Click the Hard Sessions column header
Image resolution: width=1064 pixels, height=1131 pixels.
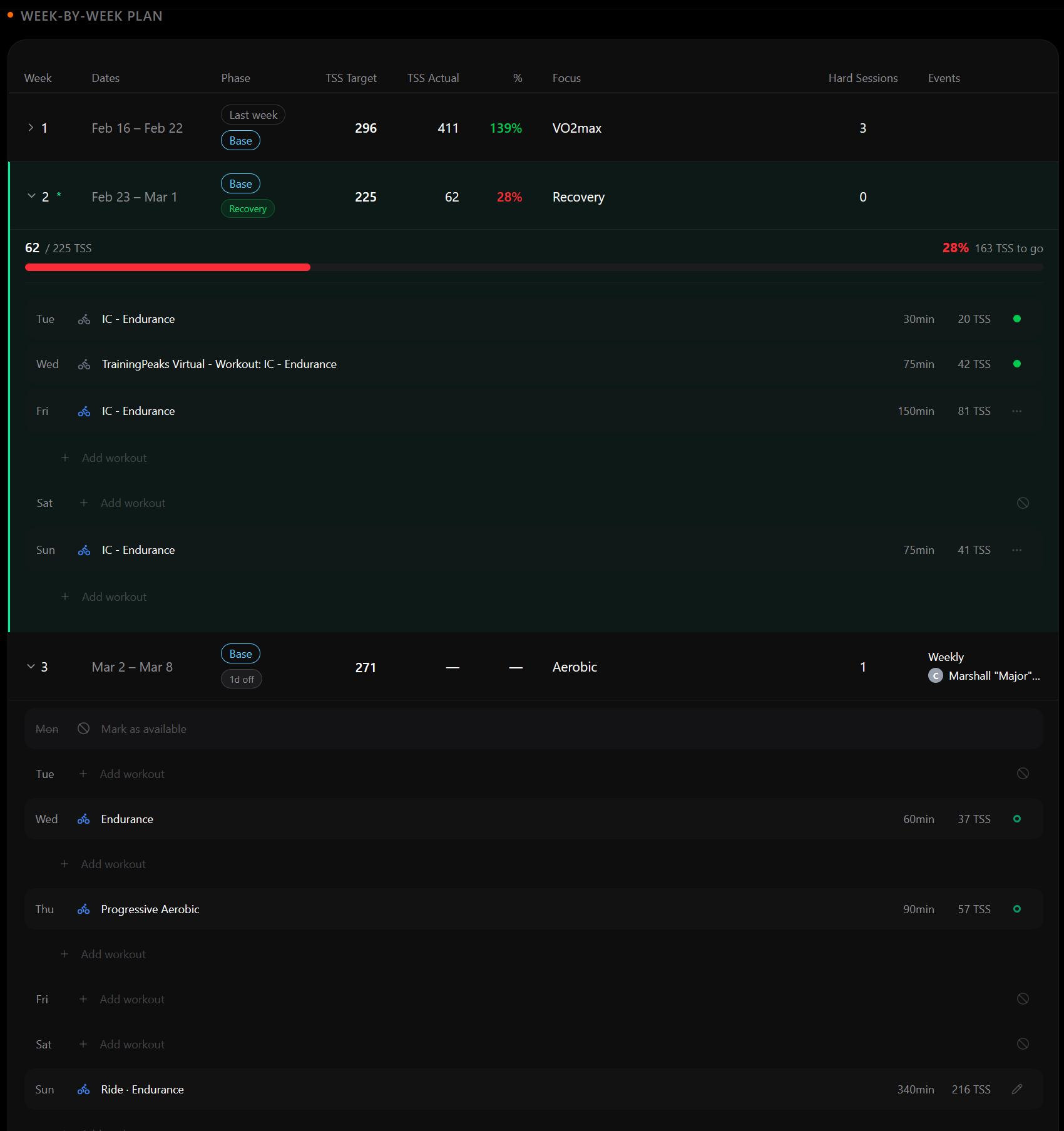862,78
